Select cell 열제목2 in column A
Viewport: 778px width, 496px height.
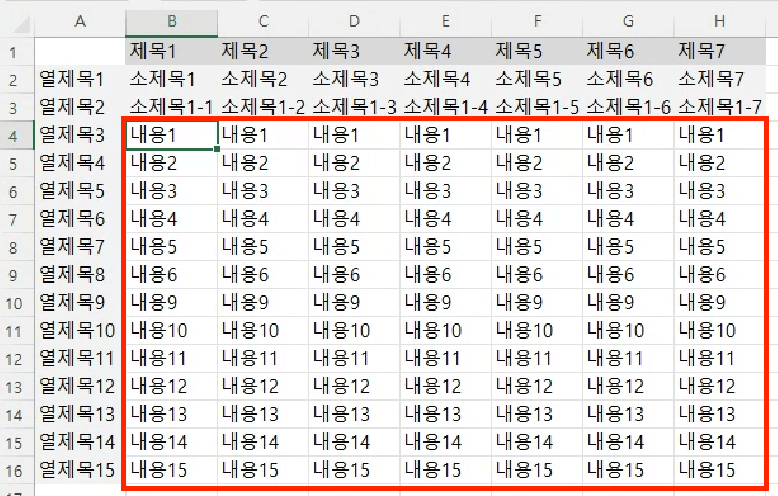[80, 107]
